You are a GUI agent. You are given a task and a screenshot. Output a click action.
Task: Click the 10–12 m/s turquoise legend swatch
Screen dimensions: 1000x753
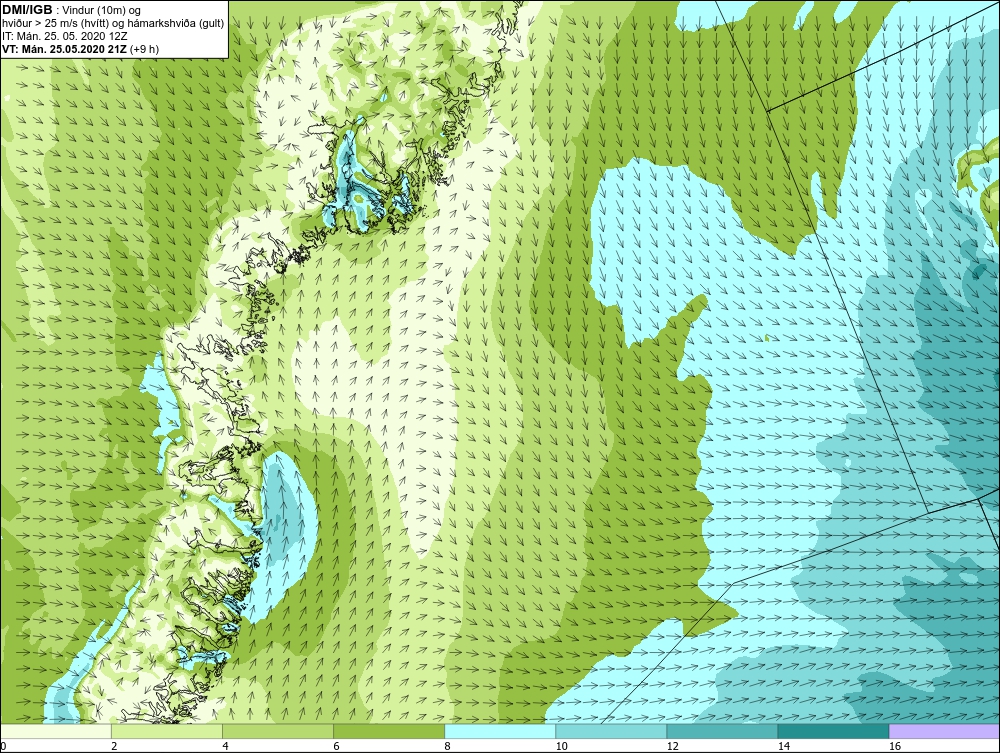(611, 731)
